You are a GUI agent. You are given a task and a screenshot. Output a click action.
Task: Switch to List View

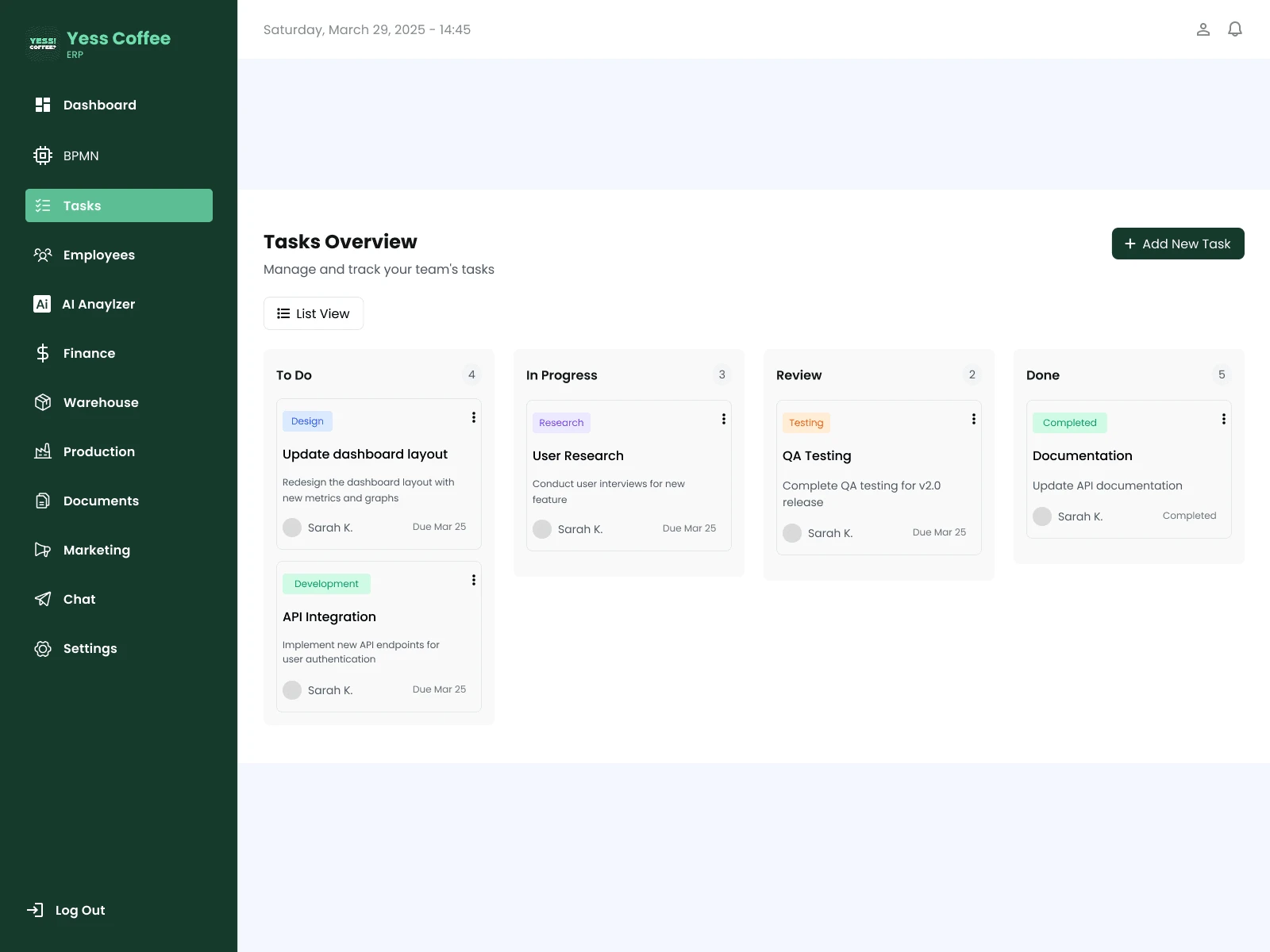314,313
